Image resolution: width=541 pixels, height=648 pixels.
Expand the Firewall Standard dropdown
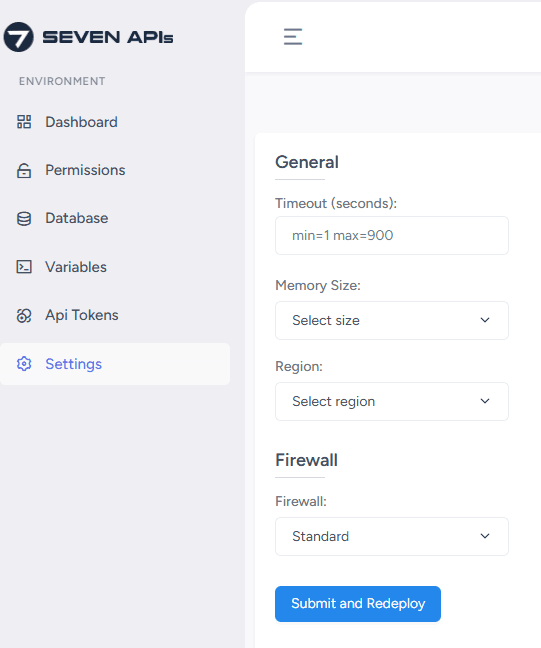pos(392,536)
